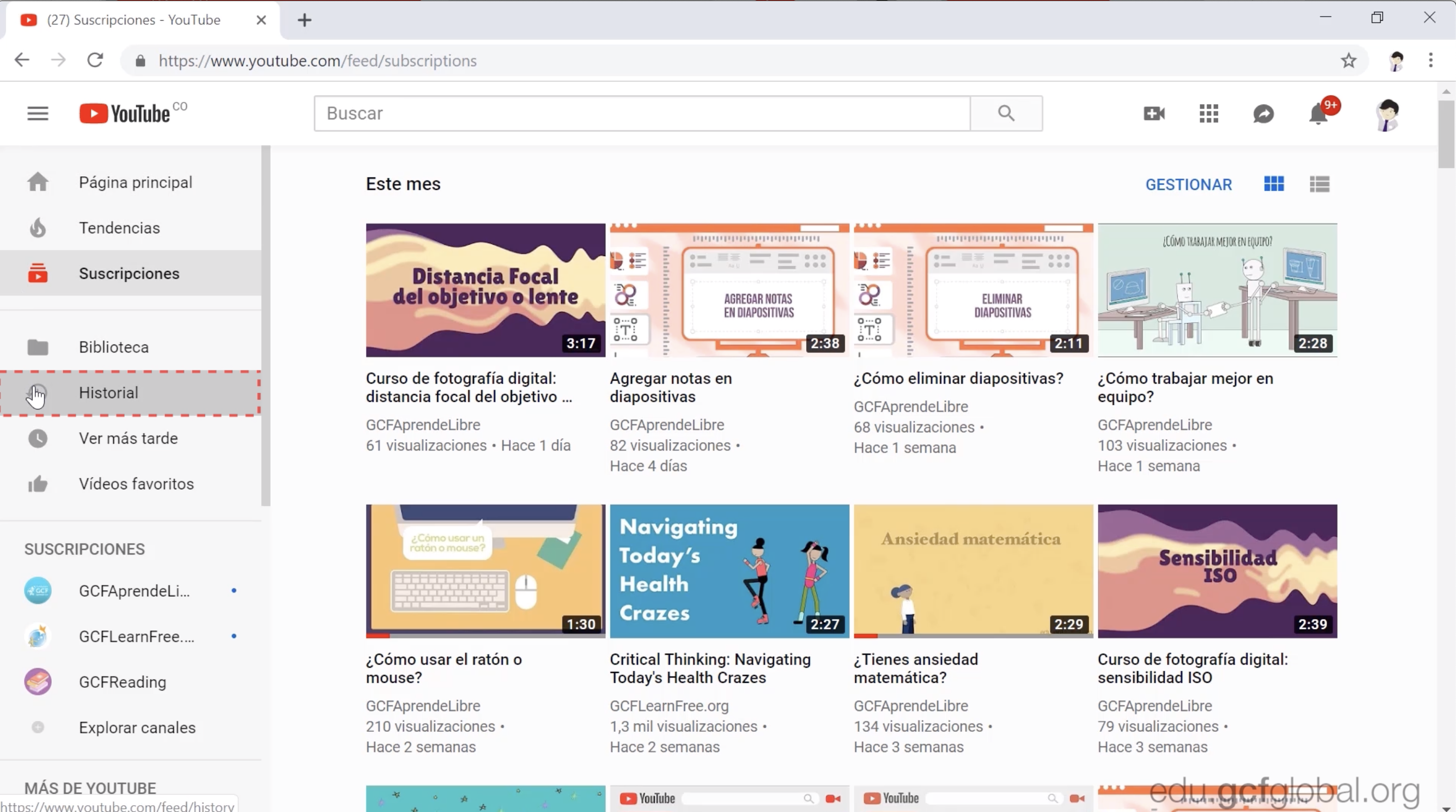Screen dimensions: 1456x812
Task: Open Distancia Focal video thumbnail
Action: (x=485, y=290)
